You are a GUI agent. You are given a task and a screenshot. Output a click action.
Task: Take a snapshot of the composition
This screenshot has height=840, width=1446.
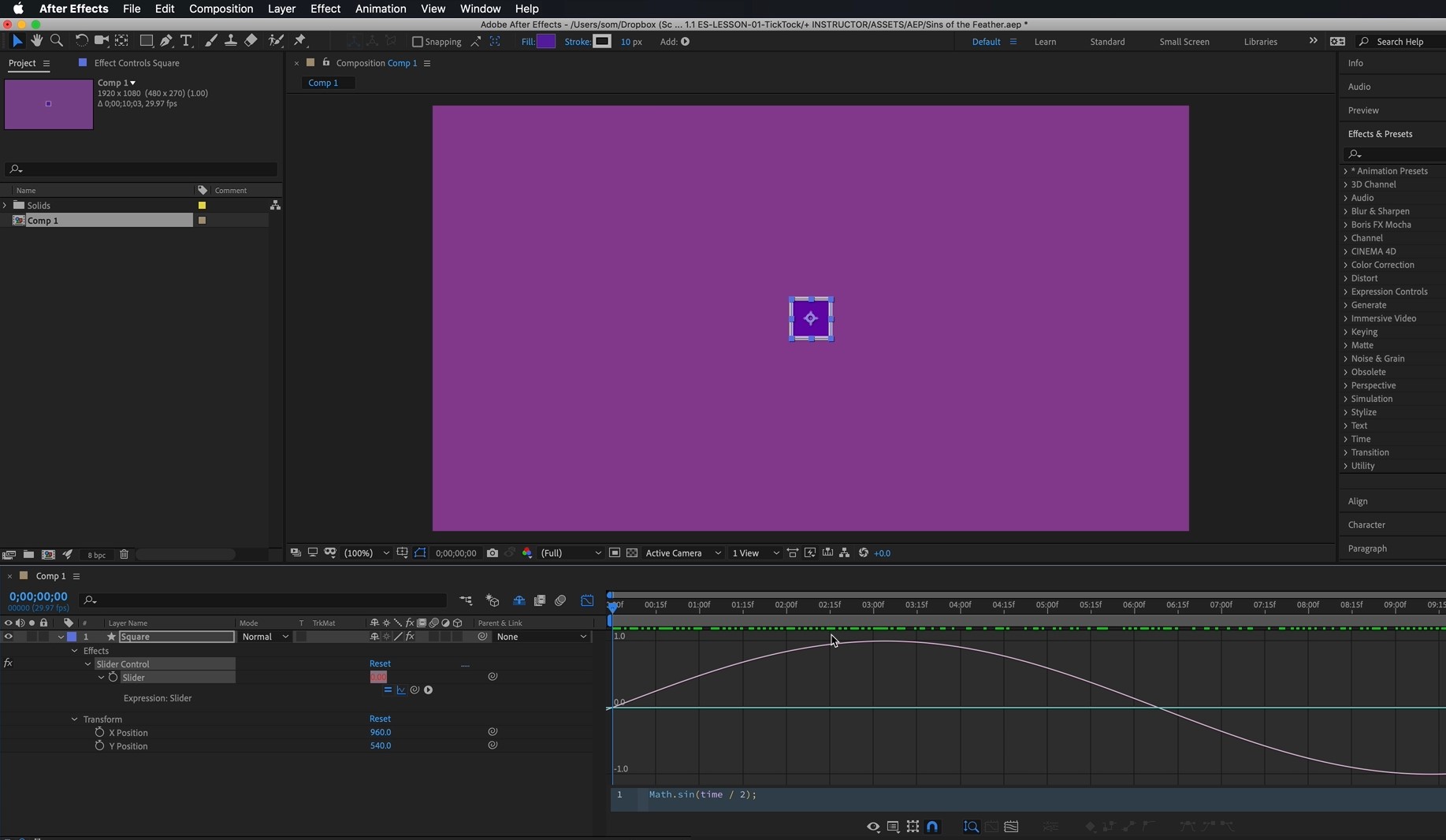pos(492,553)
